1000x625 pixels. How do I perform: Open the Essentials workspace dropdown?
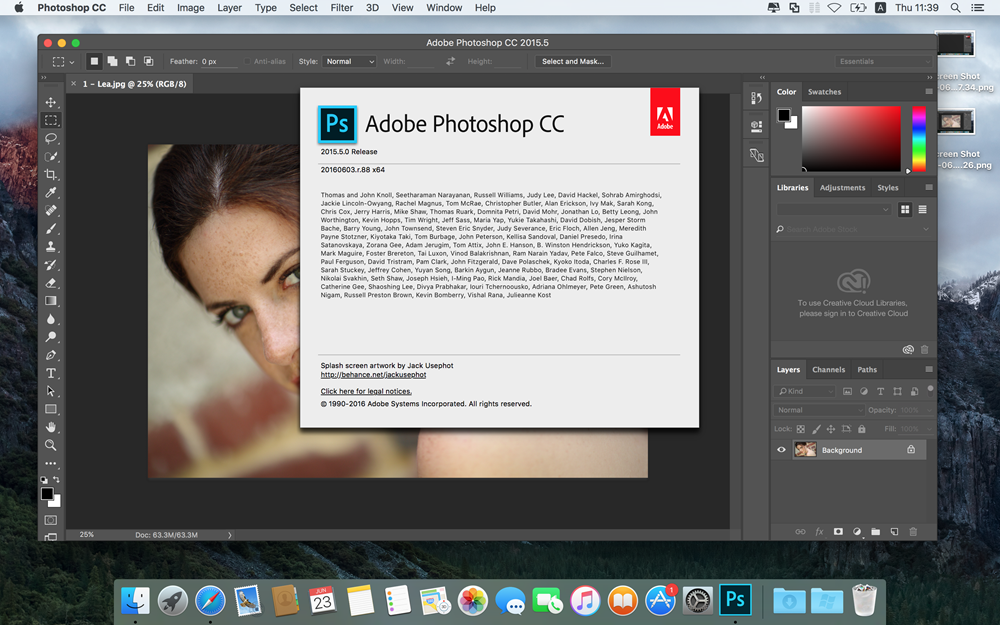click(x=883, y=61)
